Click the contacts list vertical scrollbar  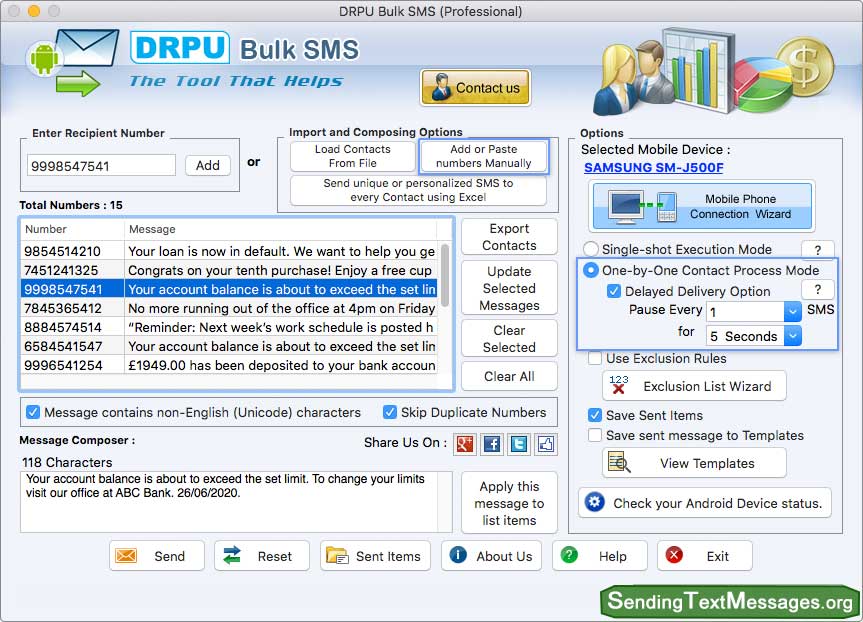(x=445, y=275)
